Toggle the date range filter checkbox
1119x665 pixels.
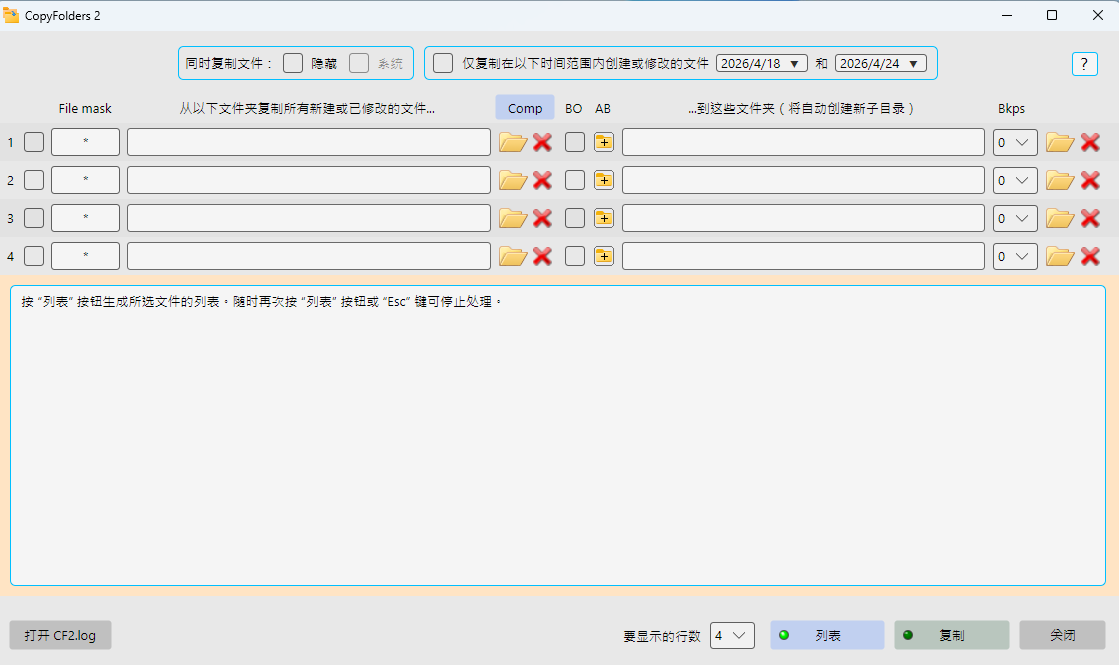[443, 63]
